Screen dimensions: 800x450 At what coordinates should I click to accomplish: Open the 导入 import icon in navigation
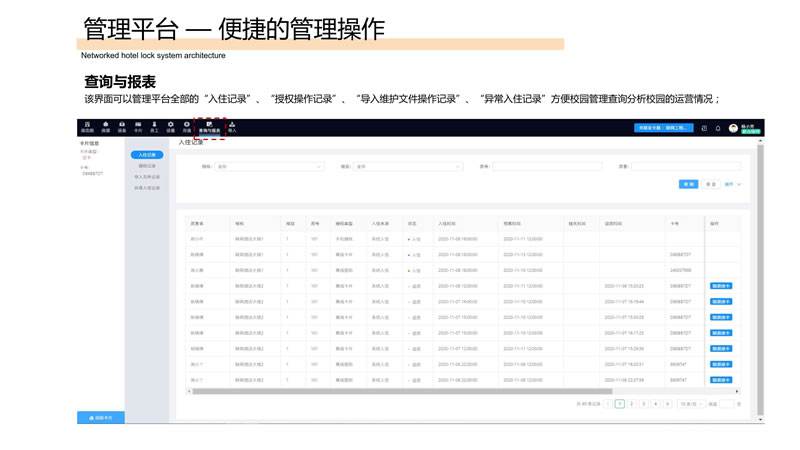232,127
